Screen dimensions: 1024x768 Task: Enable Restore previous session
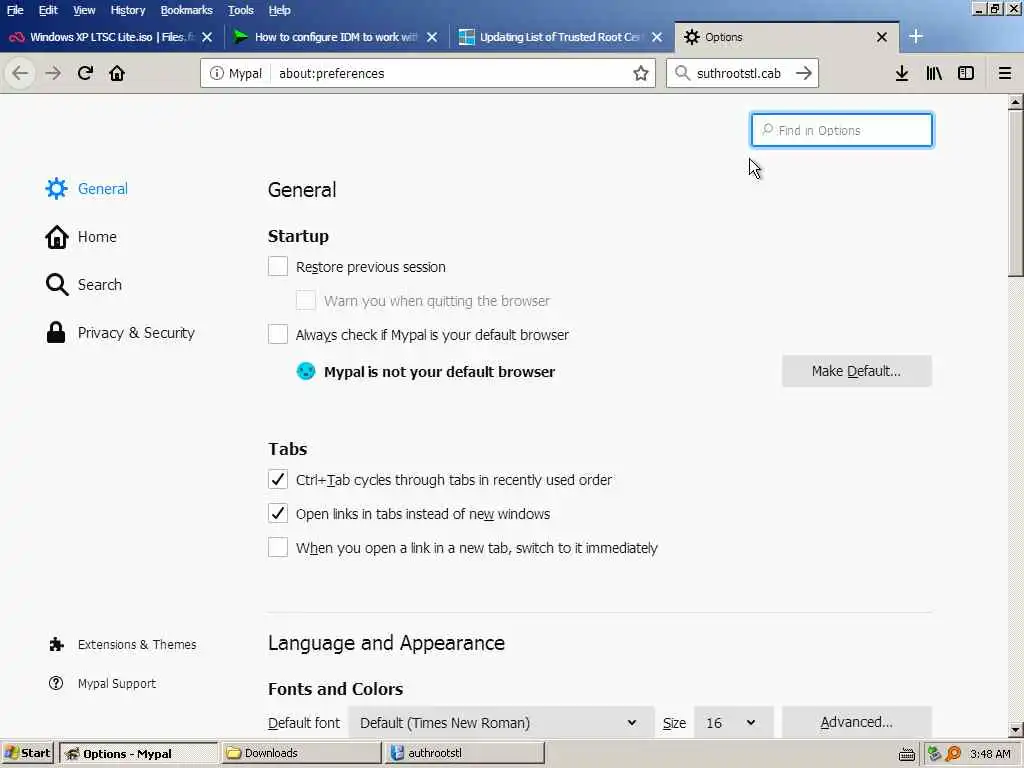click(x=278, y=266)
